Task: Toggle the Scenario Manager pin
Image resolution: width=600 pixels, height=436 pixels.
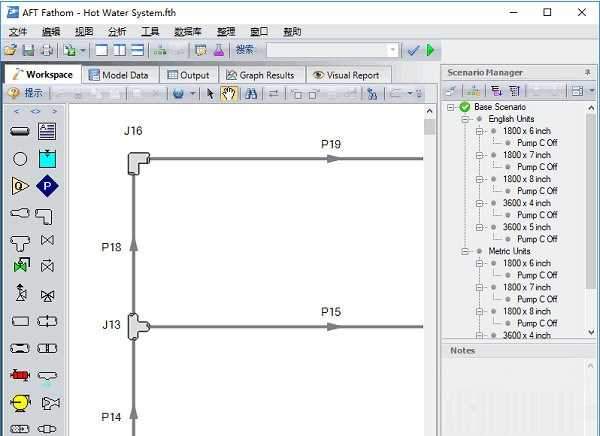Action: (588, 72)
